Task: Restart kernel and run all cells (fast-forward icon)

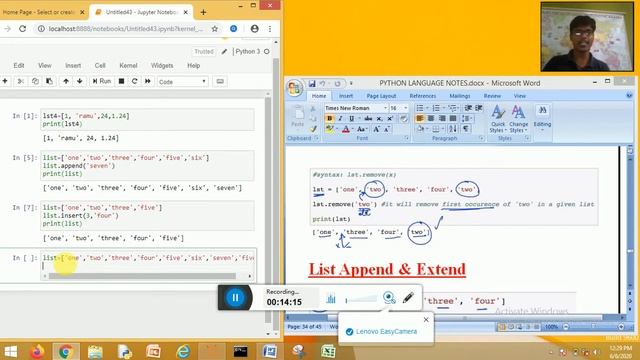Action: point(148,81)
